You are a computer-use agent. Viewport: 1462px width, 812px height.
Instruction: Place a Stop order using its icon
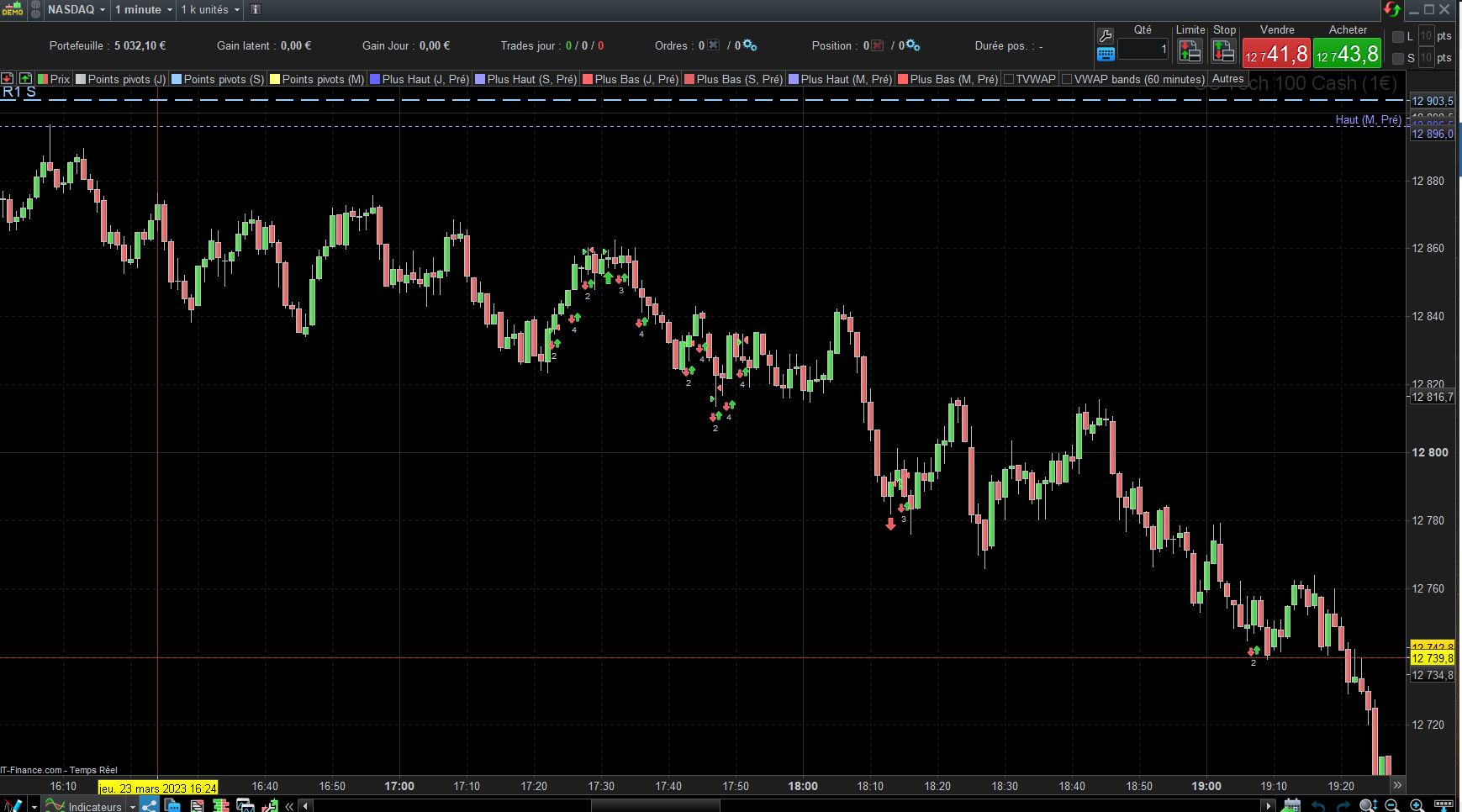pyautogui.click(x=1223, y=51)
